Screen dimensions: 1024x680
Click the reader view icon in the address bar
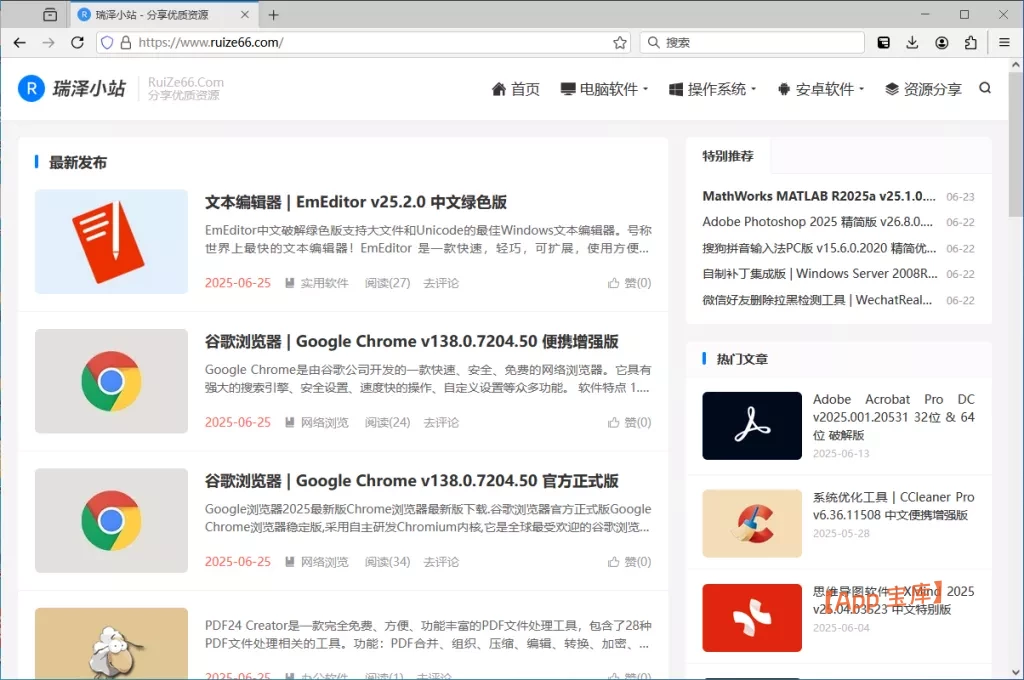point(881,42)
